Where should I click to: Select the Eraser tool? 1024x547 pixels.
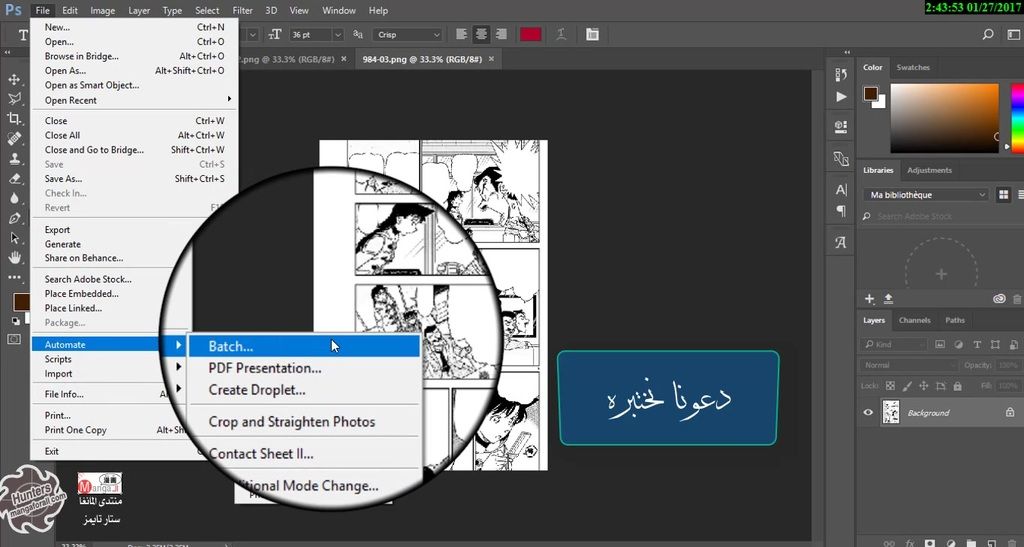tap(14, 178)
